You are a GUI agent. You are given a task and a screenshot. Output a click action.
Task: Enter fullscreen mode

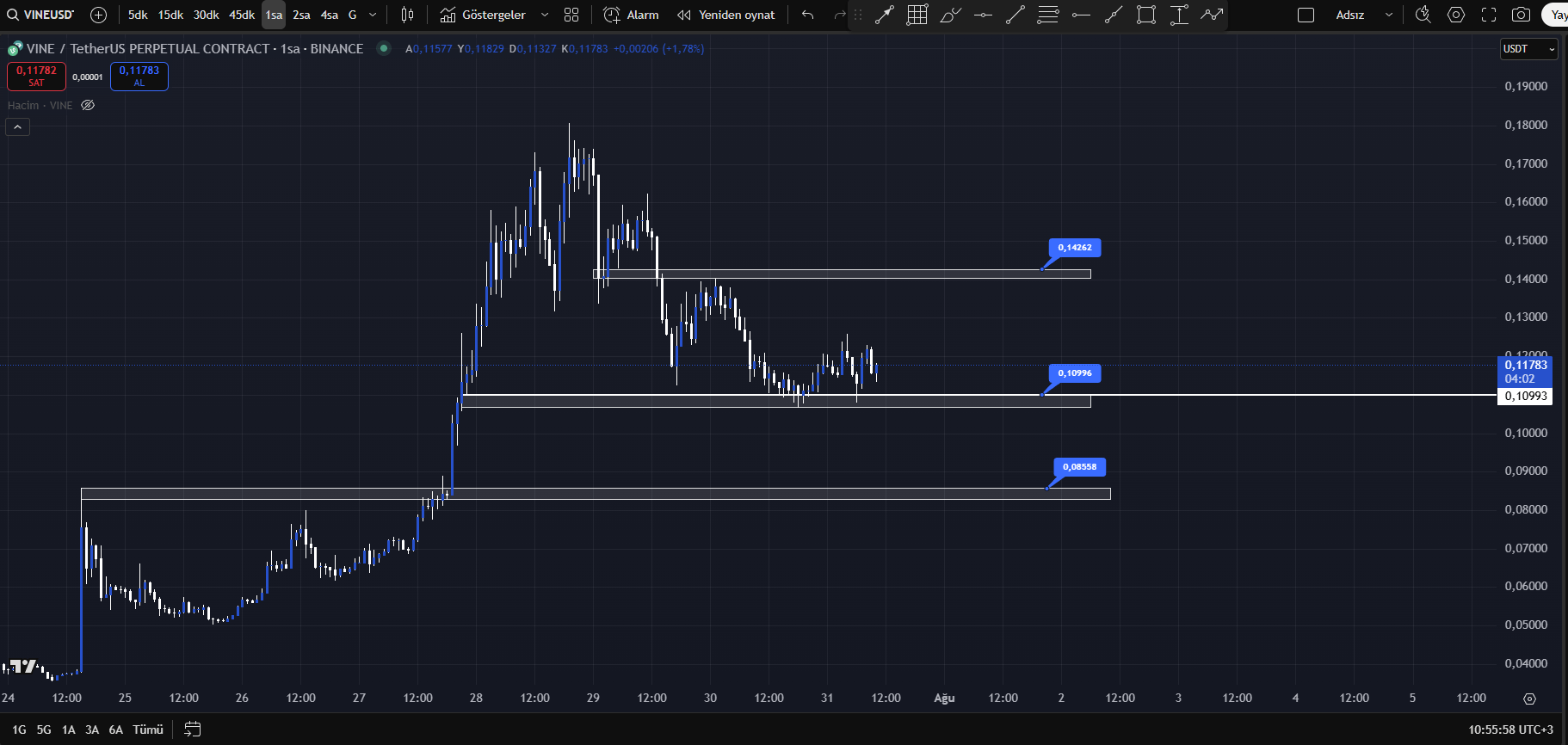(x=1489, y=15)
